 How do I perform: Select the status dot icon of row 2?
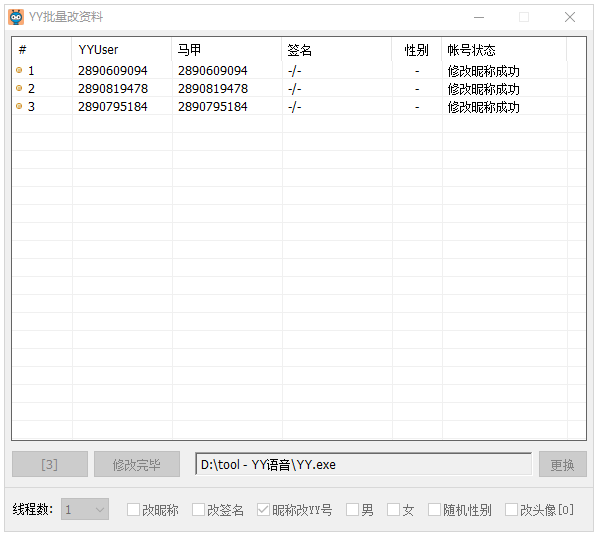[19, 88]
